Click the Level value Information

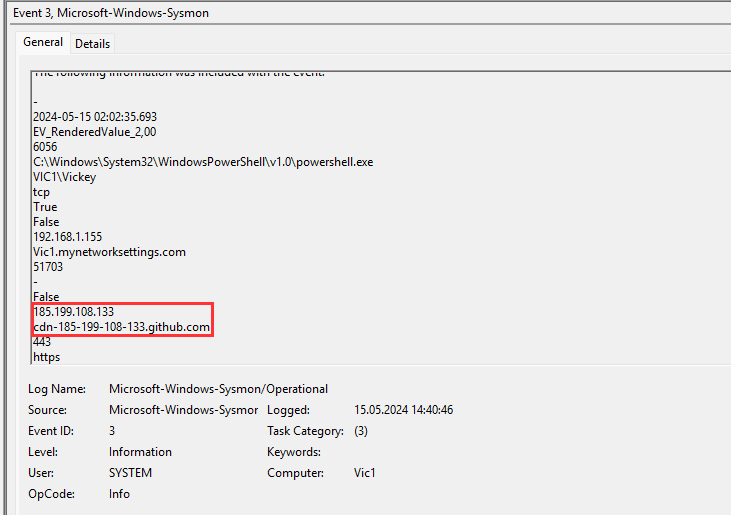pos(140,452)
